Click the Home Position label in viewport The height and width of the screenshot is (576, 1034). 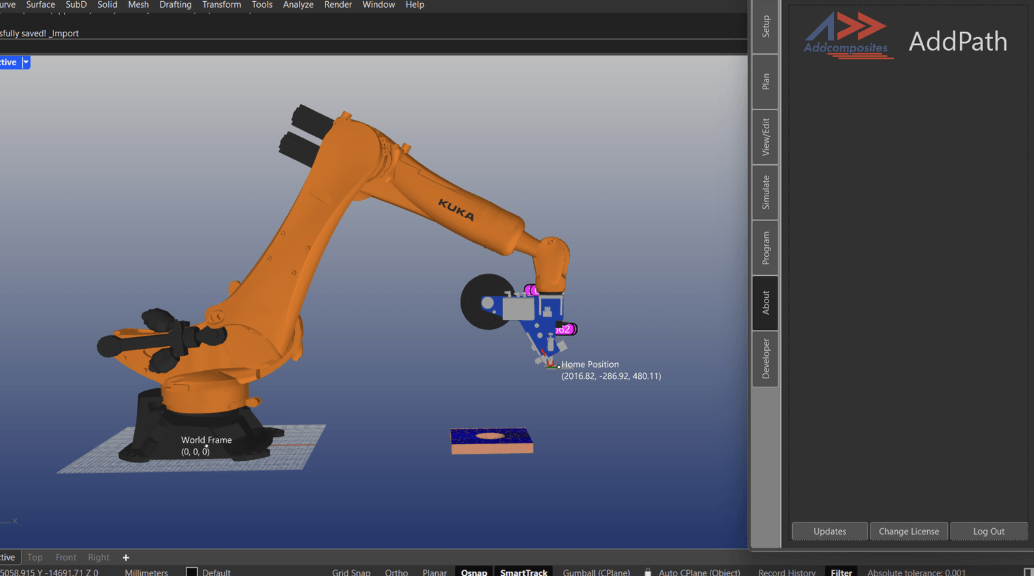pyautogui.click(x=590, y=364)
